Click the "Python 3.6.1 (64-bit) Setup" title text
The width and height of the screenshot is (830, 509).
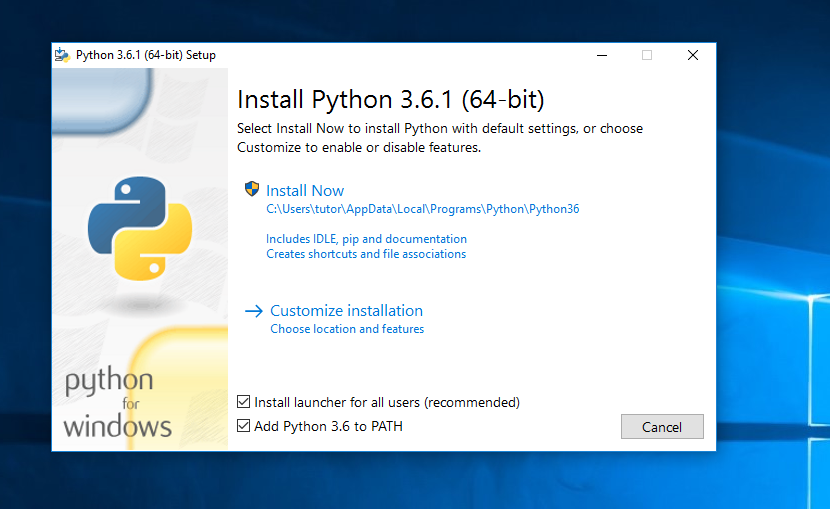pos(146,55)
